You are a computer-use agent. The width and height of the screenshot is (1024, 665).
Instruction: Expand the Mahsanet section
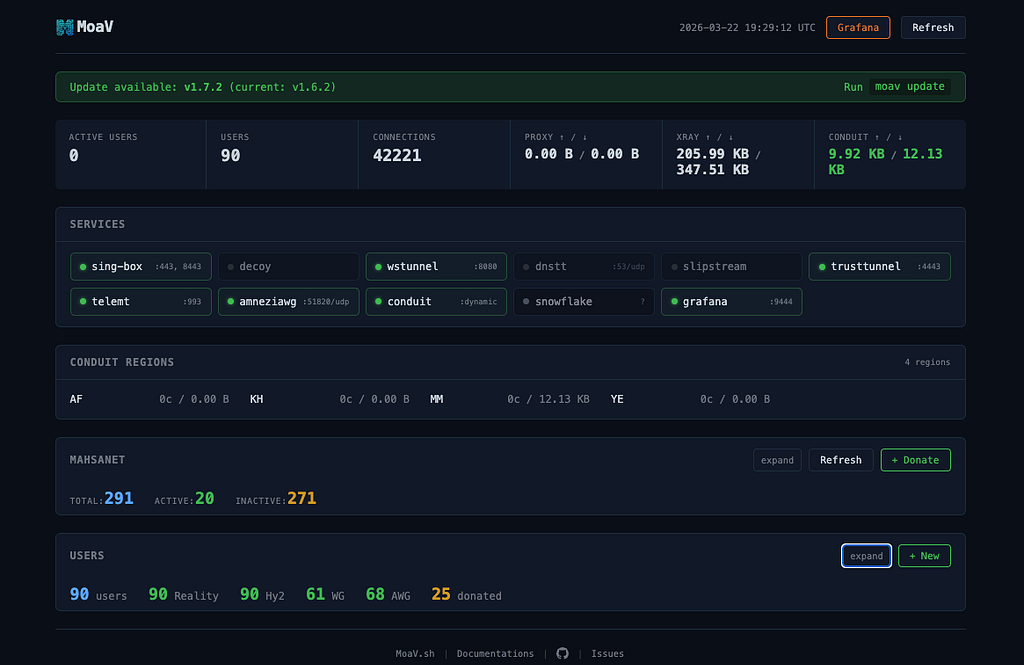tap(777, 460)
